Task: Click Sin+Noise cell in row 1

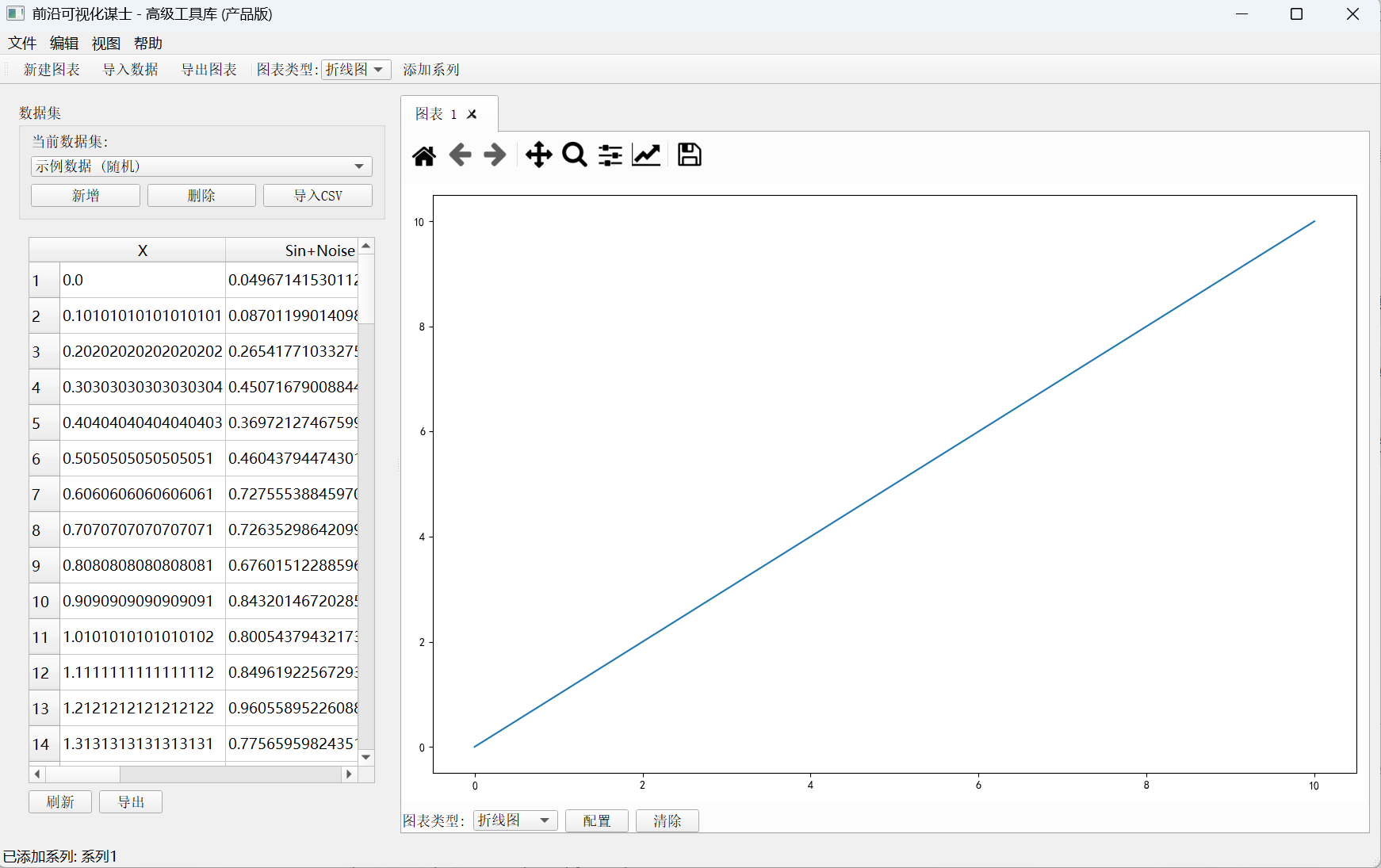Action: 292,281
